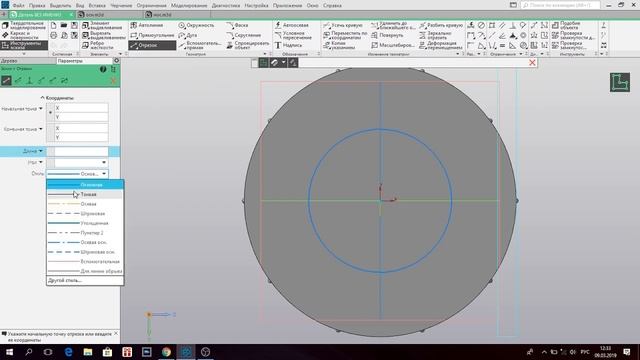
Task: Choose the Автолиния tool in the ribbon
Action: click(147, 25)
